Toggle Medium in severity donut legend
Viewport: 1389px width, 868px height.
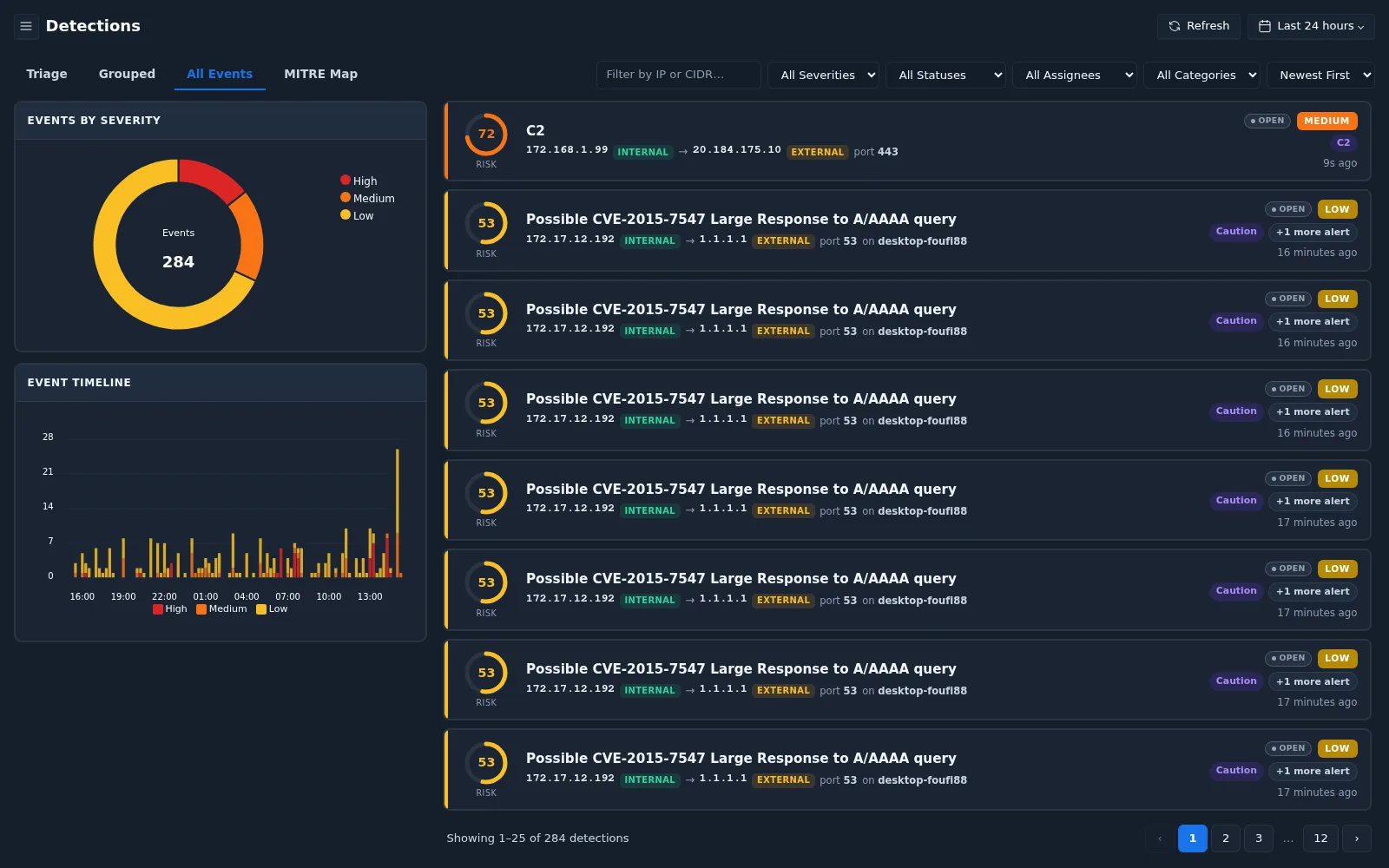[367, 198]
